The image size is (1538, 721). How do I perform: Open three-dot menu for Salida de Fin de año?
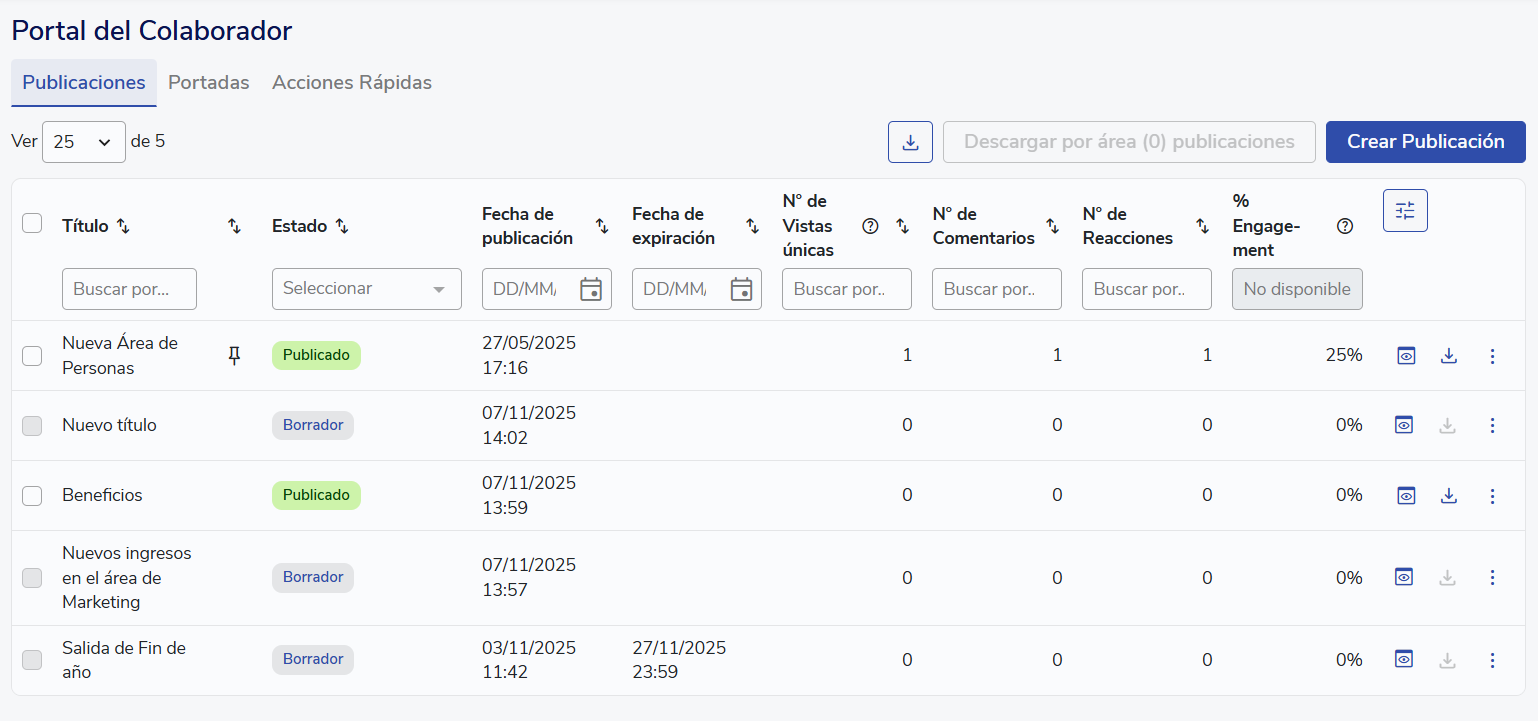[x=1492, y=660]
